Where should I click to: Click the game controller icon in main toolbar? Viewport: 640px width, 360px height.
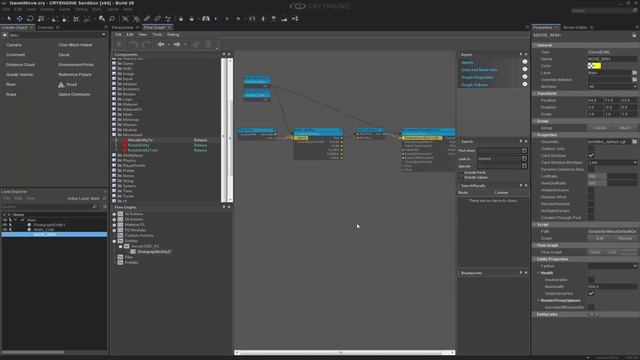[x=206, y=19]
